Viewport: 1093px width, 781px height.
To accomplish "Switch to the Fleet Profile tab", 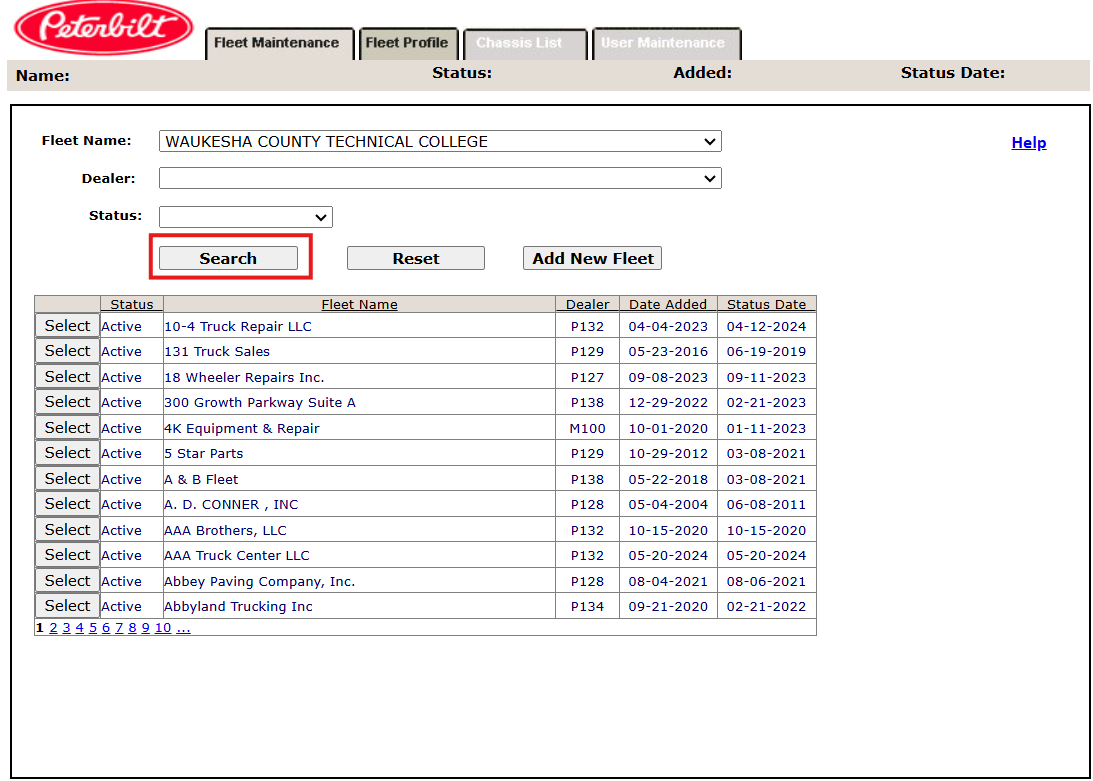I will tap(407, 43).
